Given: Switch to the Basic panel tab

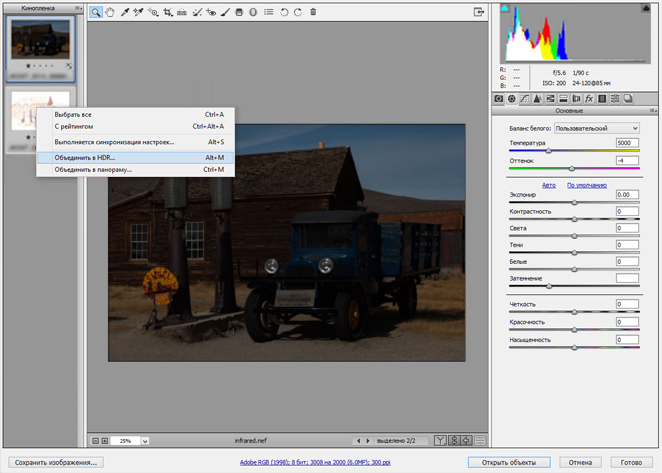Looking at the screenshot, I should pyautogui.click(x=512, y=99).
